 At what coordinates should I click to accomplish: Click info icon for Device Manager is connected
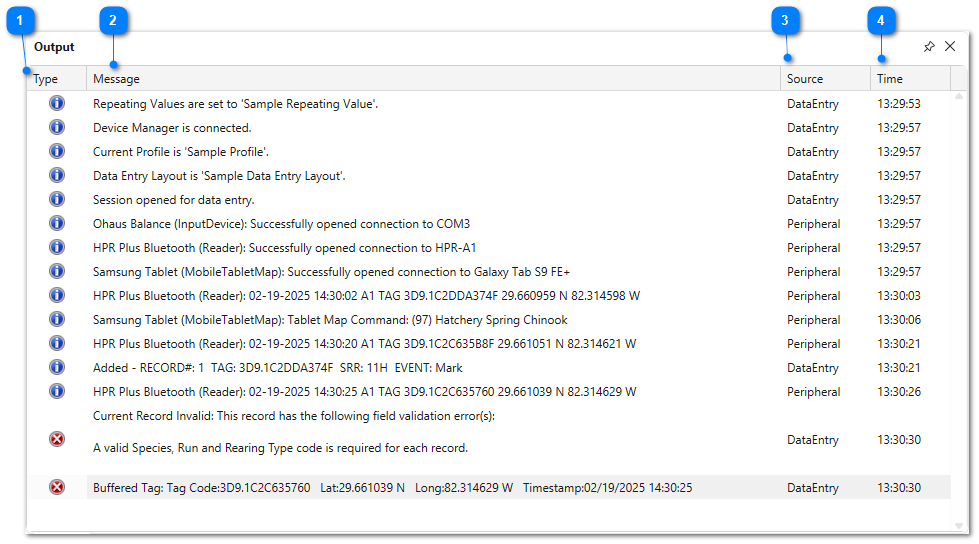click(x=57, y=127)
